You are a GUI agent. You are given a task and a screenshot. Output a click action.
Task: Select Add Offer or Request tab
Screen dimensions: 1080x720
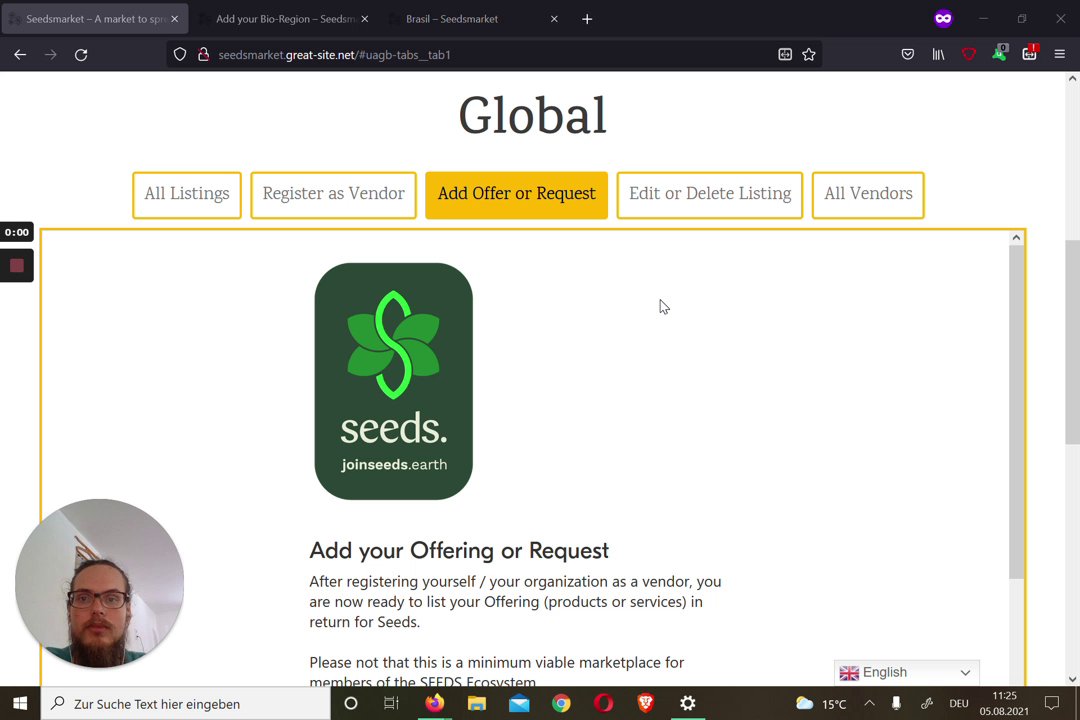coord(517,195)
